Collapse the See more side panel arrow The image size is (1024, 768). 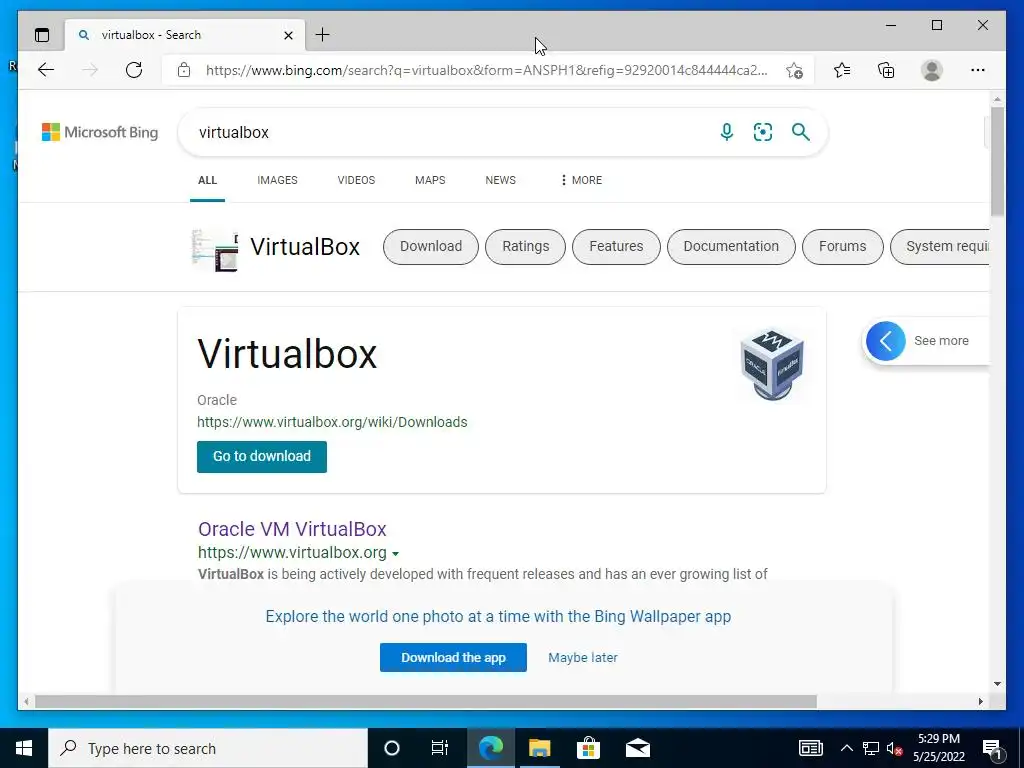pyautogui.click(x=886, y=341)
